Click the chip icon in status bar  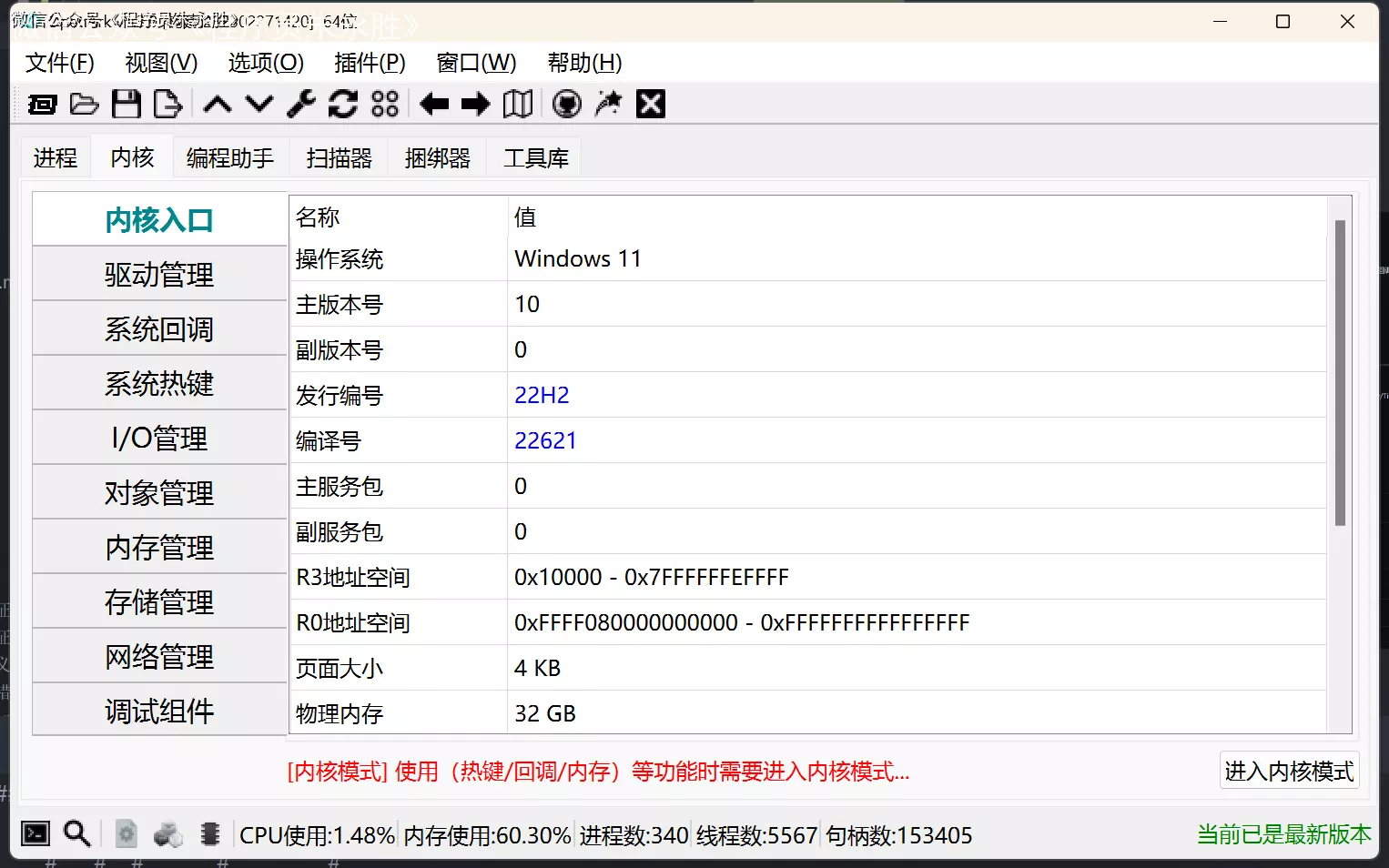(x=210, y=833)
